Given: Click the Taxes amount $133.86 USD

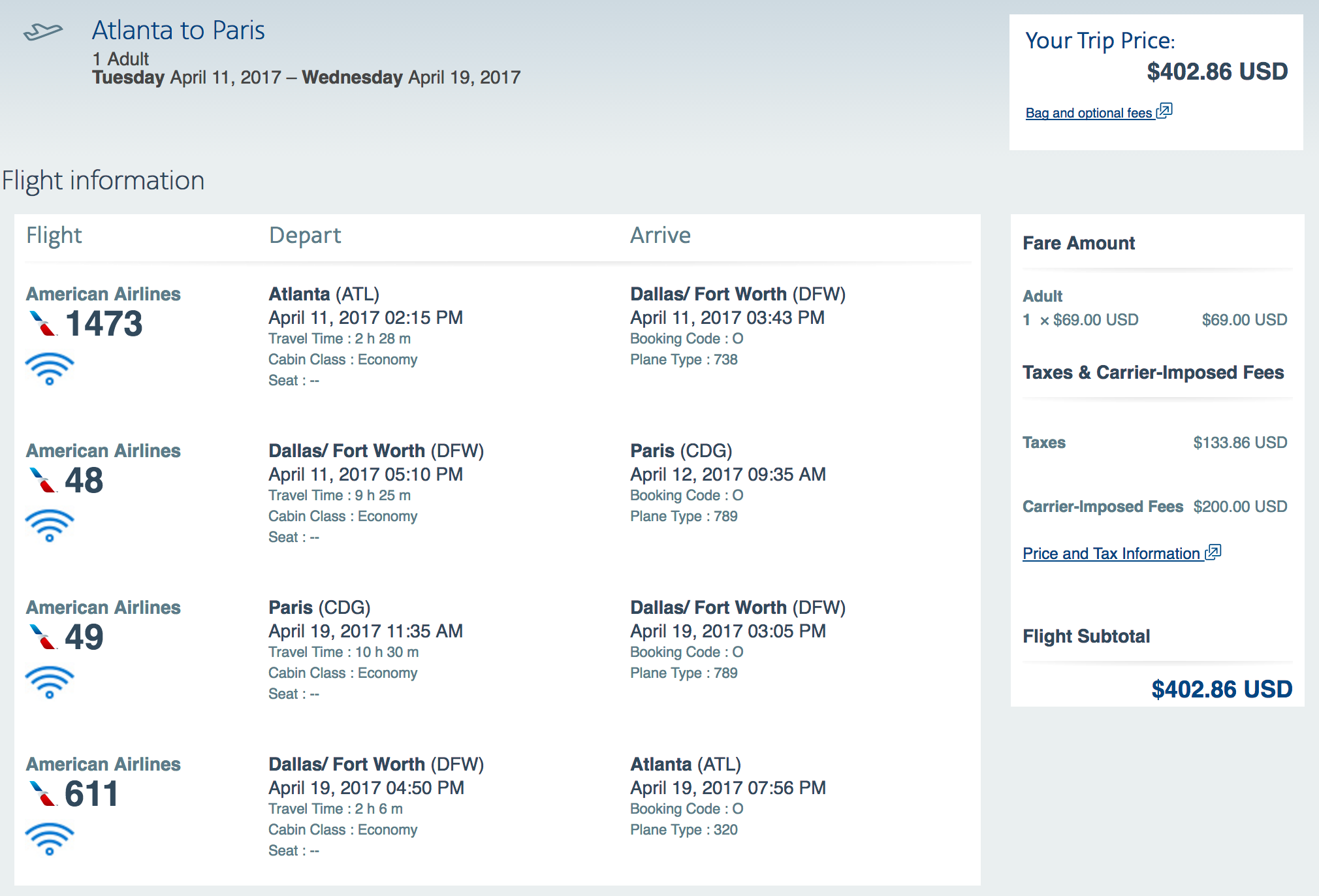Looking at the screenshot, I should tap(1240, 443).
